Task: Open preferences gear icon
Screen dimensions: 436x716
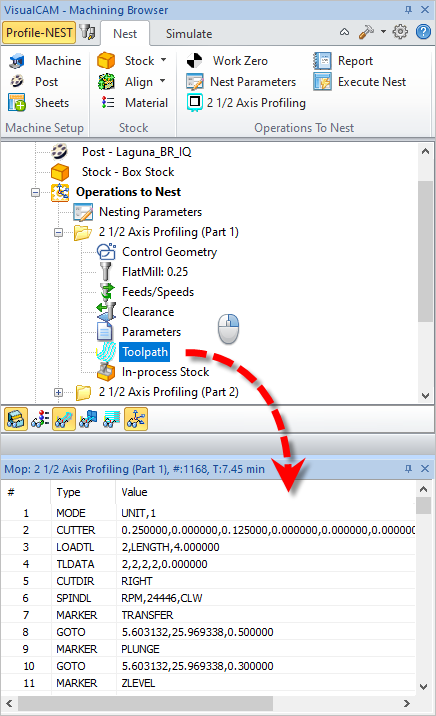Action: [400, 32]
